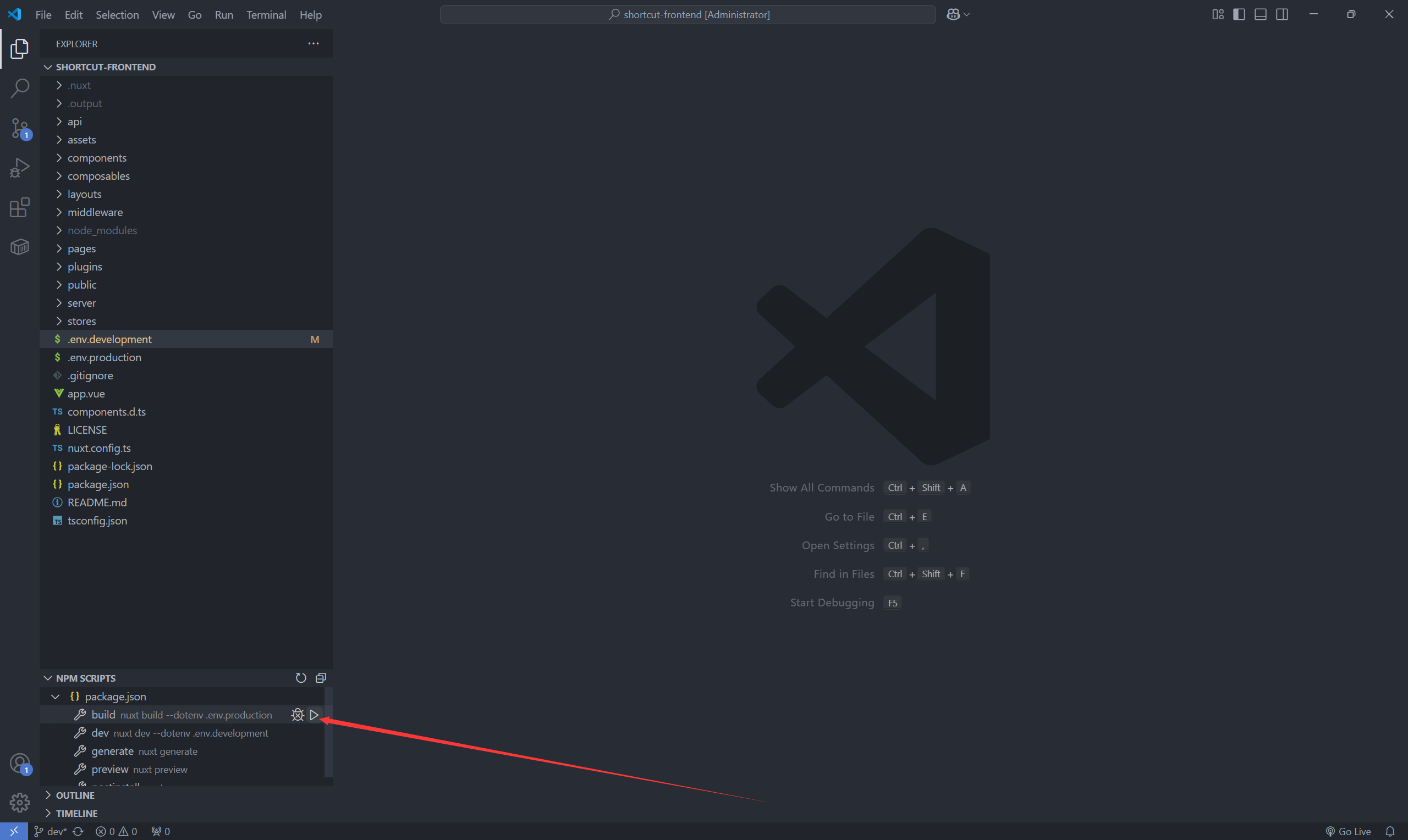Open the Extensions view

tap(20, 207)
